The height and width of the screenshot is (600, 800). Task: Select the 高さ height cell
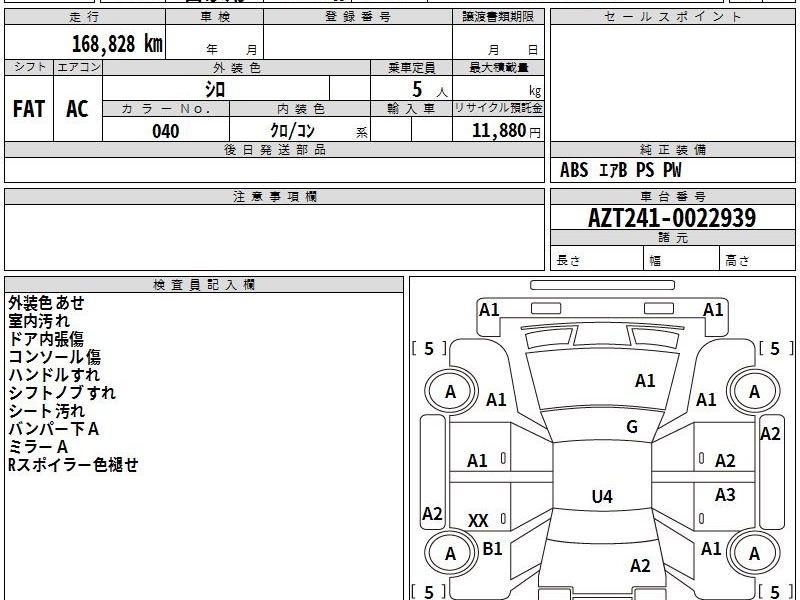(757, 258)
